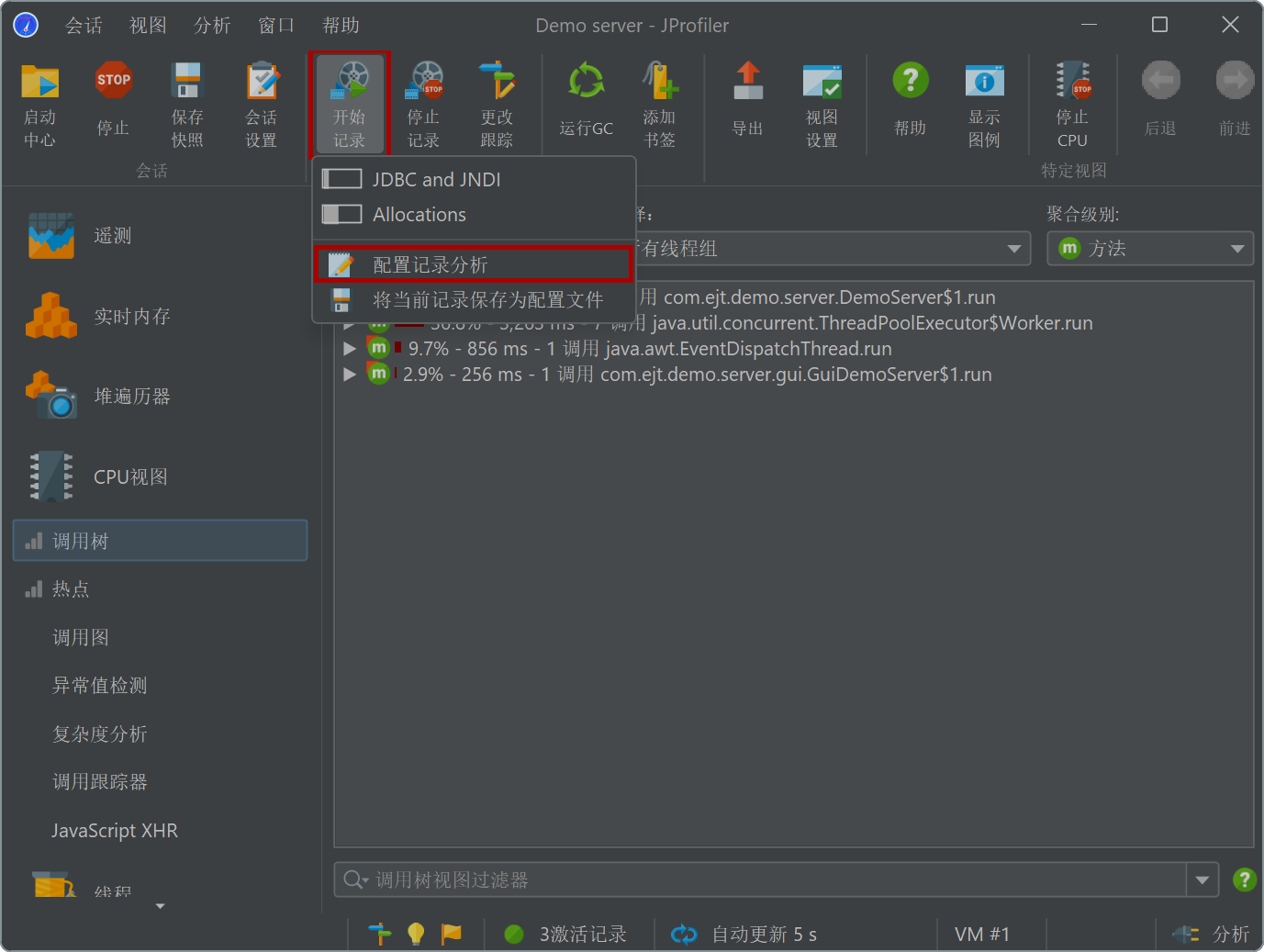This screenshot has width=1264, height=952.
Task: Click the Profiling (分析) status bar entry
Action: [x=1210, y=935]
